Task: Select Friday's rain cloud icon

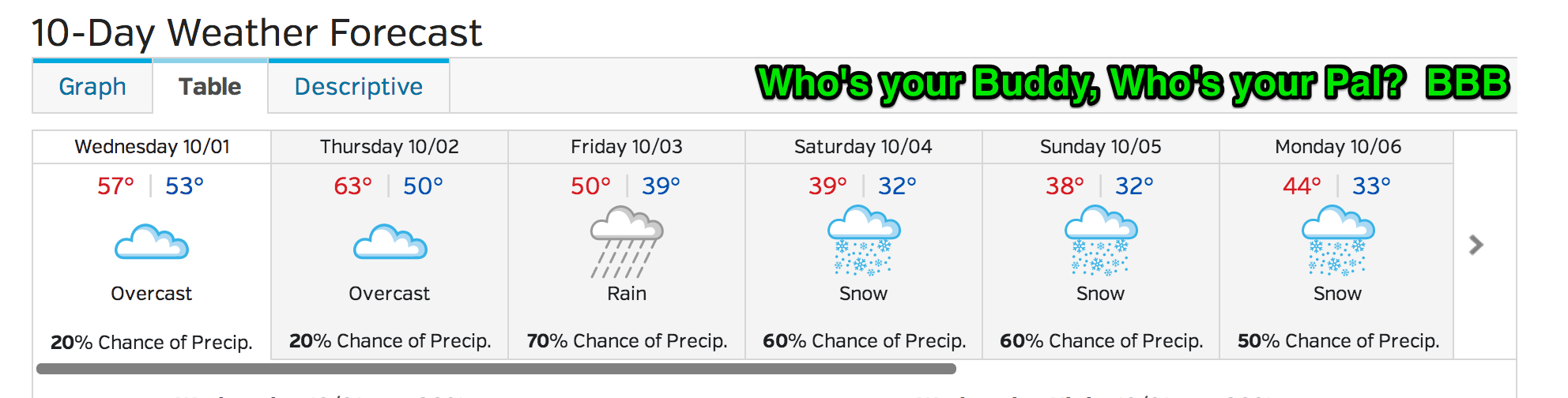Action: [x=627, y=242]
